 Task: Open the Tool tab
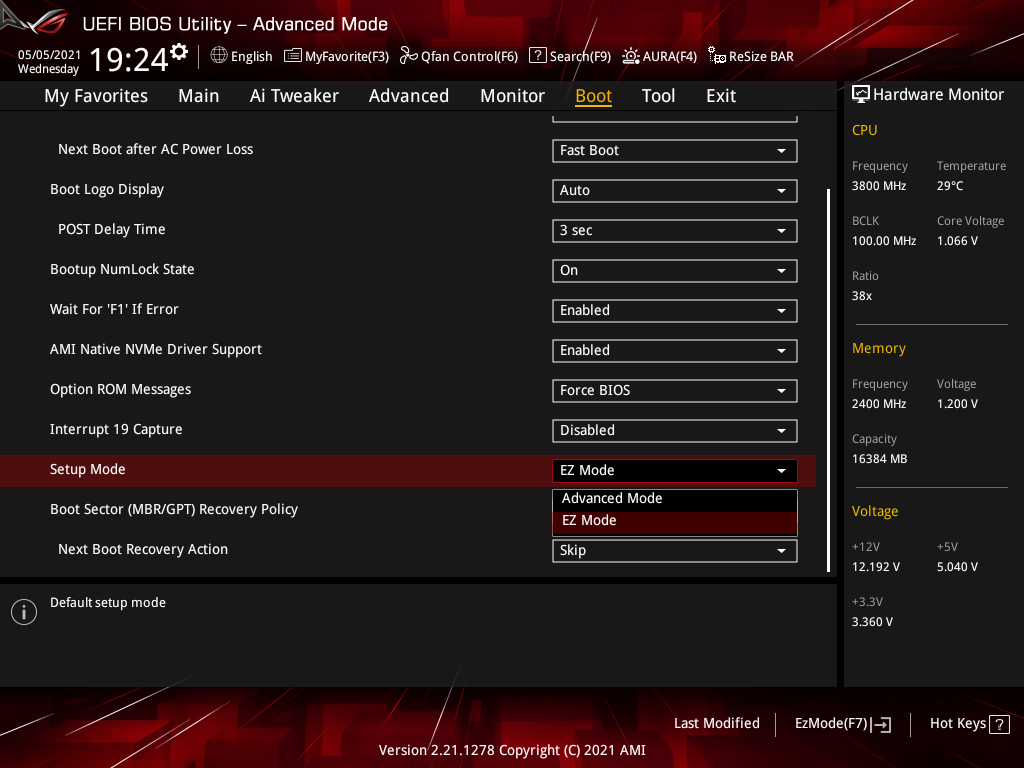point(658,96)
